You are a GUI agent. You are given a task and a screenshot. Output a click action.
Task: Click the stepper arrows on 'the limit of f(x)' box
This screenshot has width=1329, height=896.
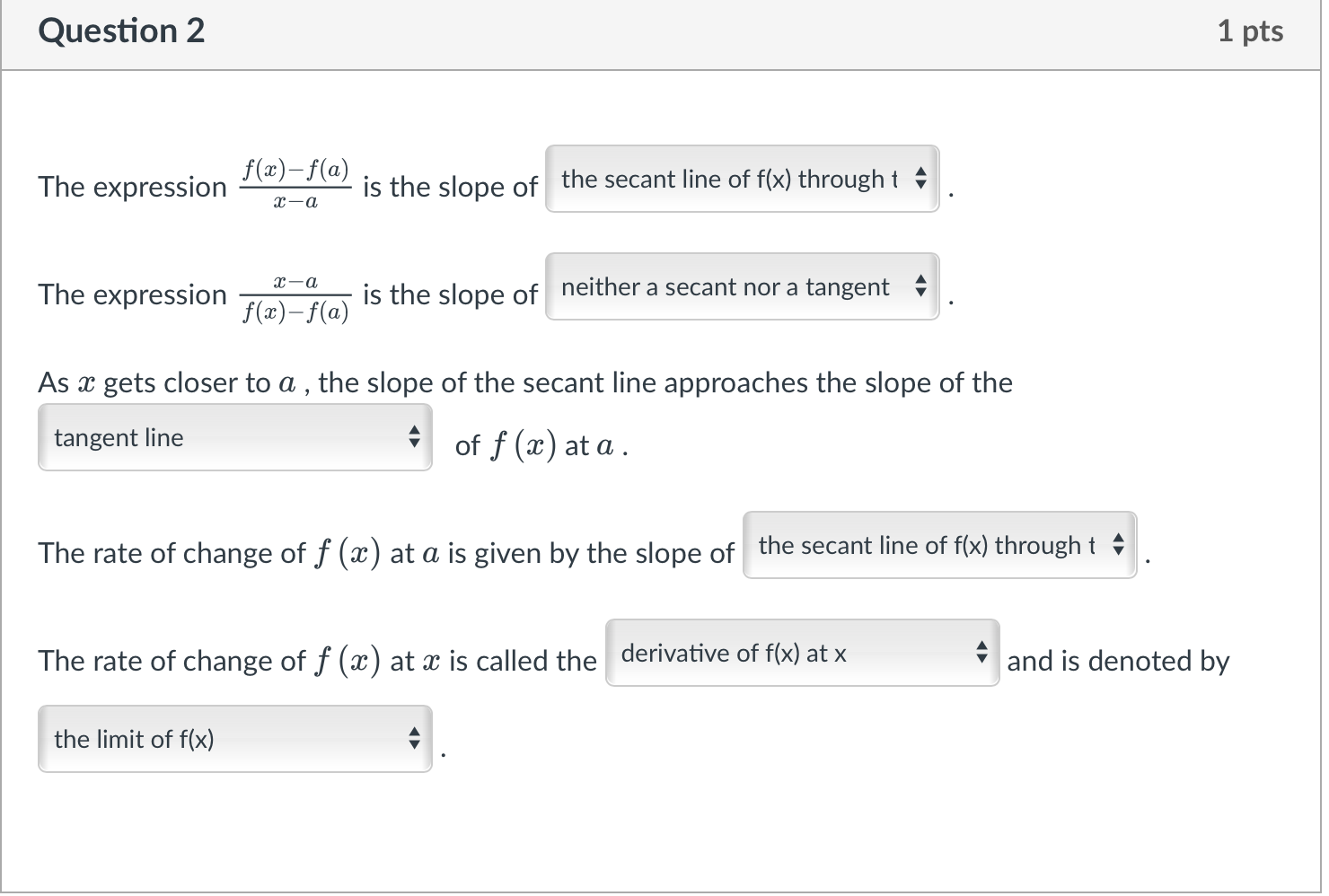point(414,739)
